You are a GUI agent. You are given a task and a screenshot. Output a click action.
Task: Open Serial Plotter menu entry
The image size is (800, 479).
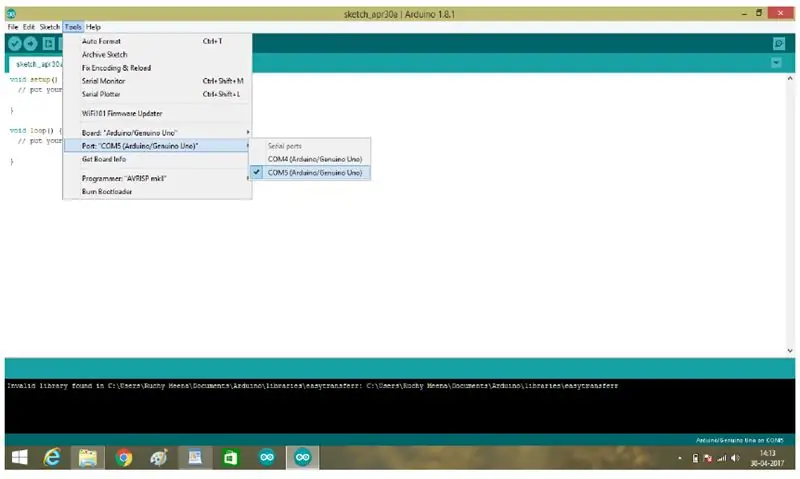click(157, 94)
